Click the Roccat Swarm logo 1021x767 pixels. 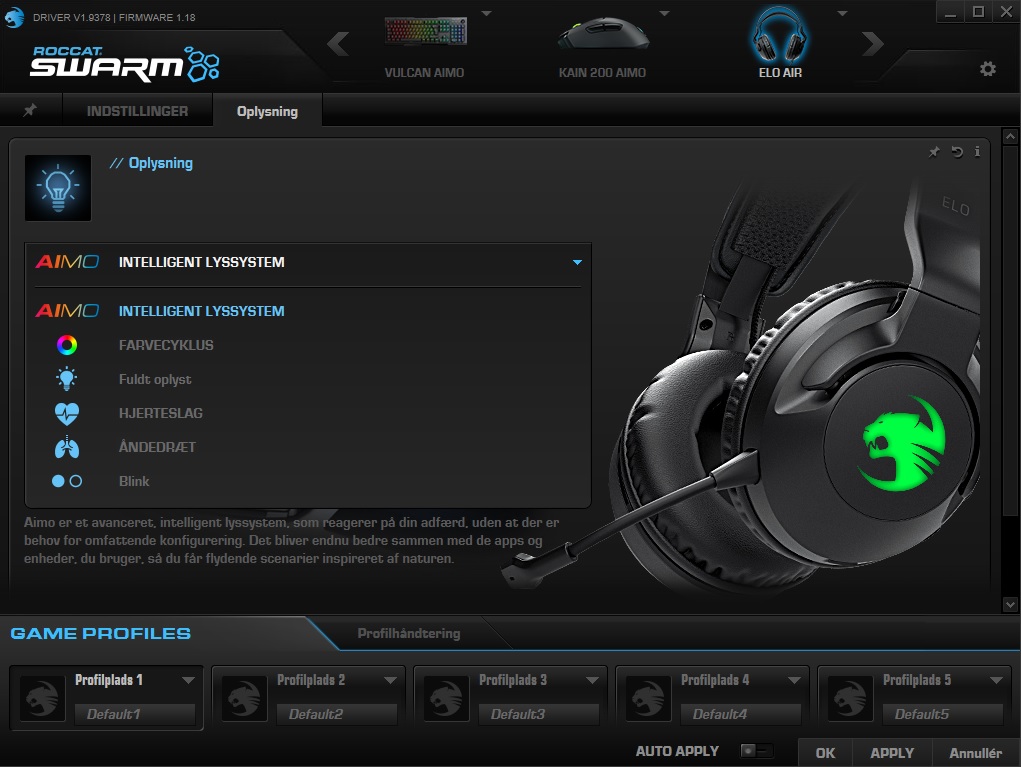pyautogui.click(x=124, y=63)
